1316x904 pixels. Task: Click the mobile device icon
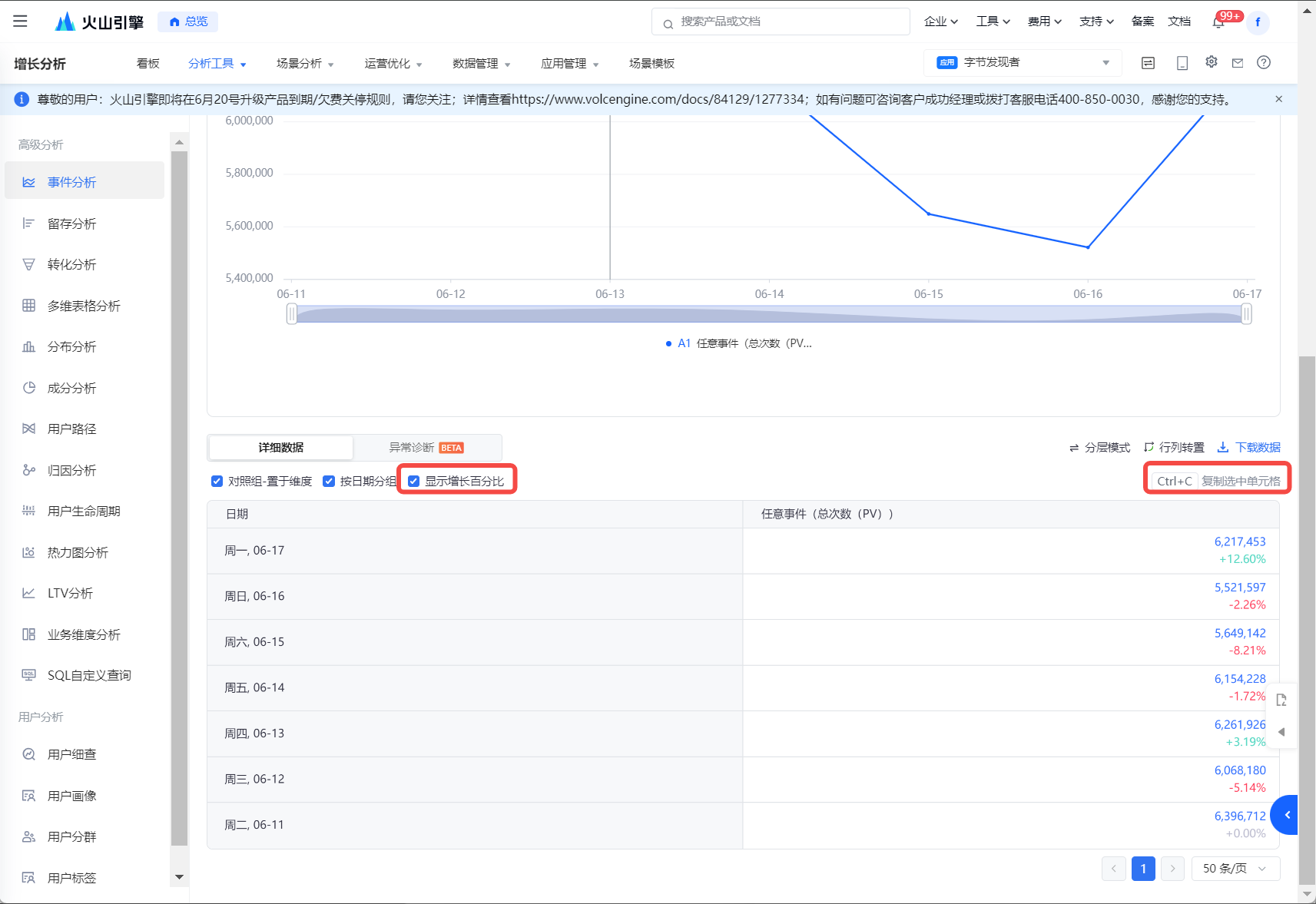click(x=1182, y=63)
